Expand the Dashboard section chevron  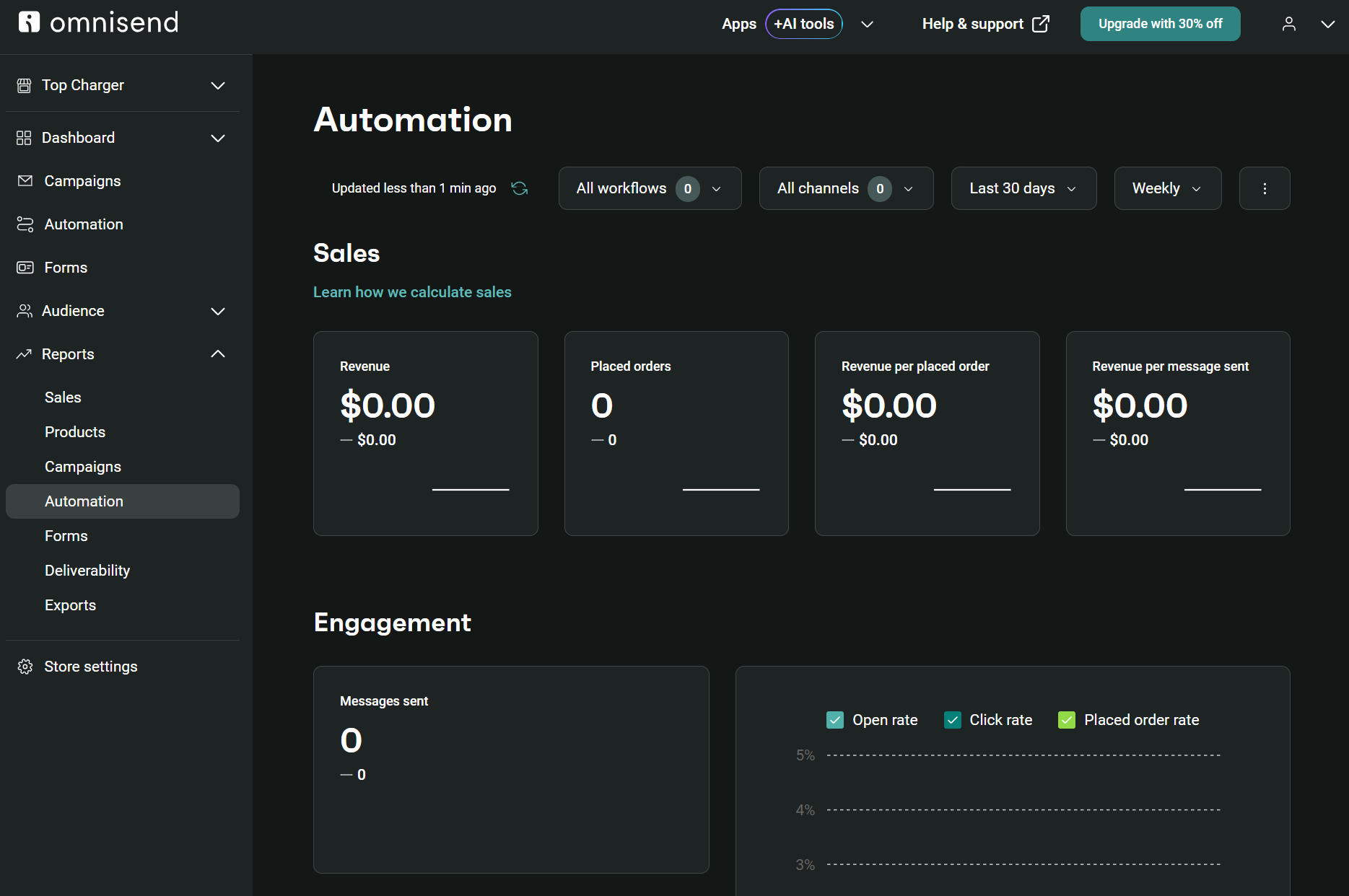(218, 138)
